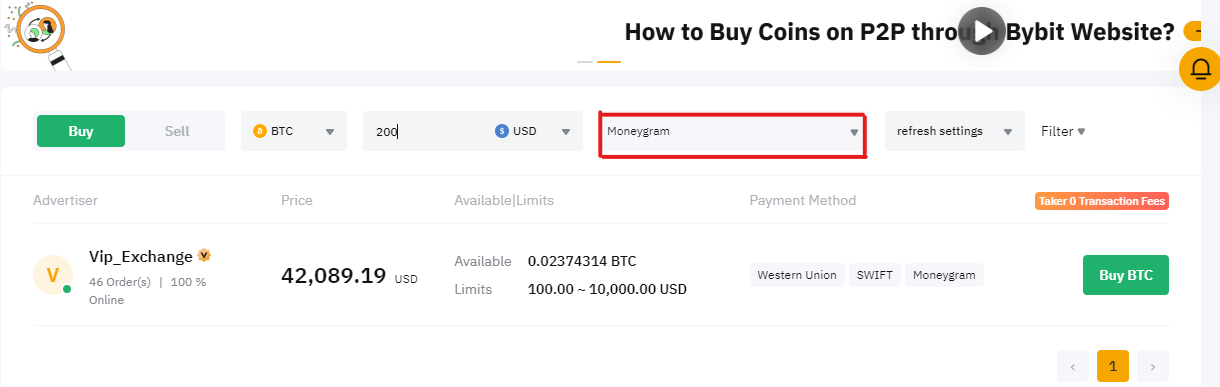Open the notification bell icon

coord(1199,69)
